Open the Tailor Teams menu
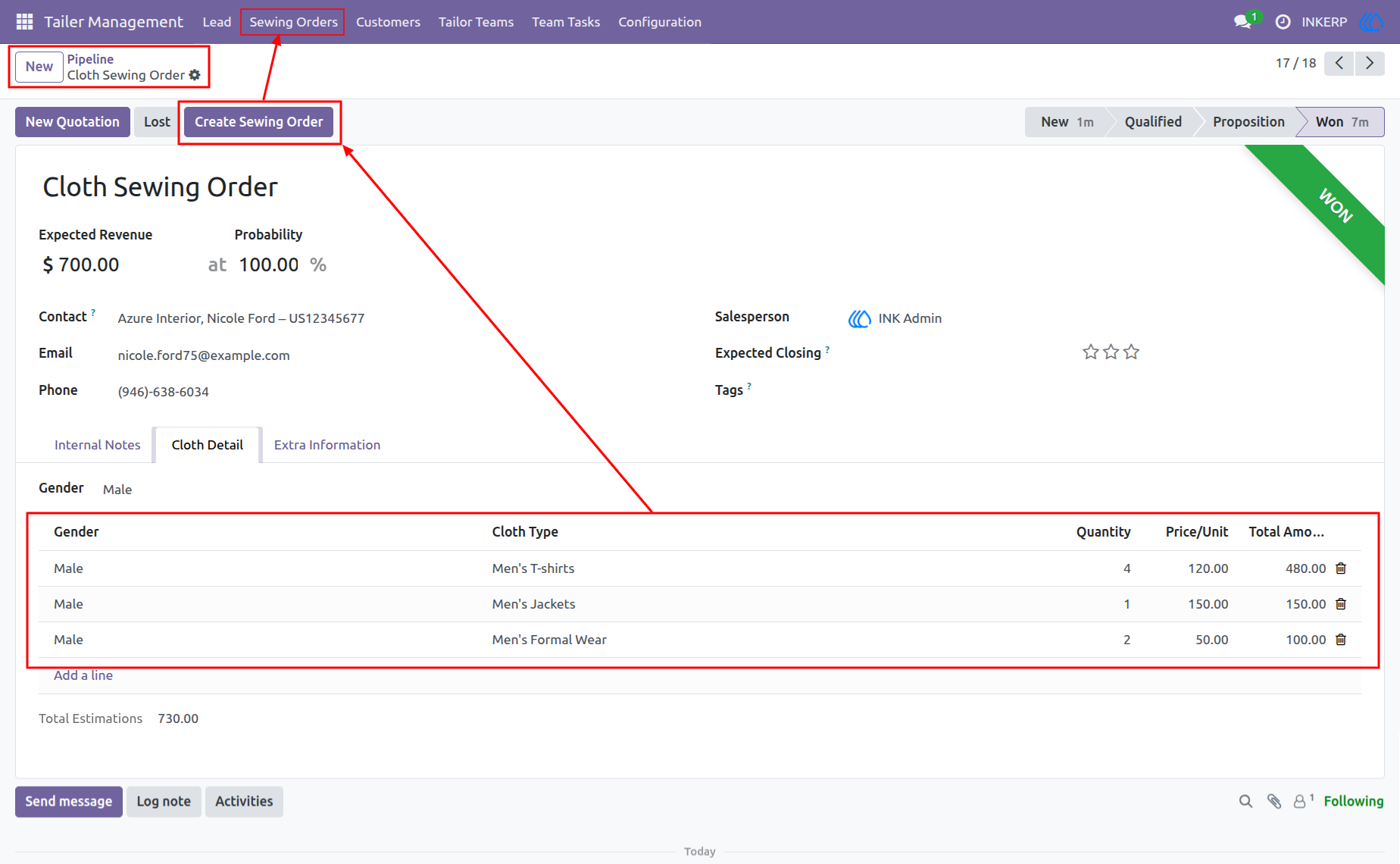1400x864 pixels. click(x=476, y=22)
